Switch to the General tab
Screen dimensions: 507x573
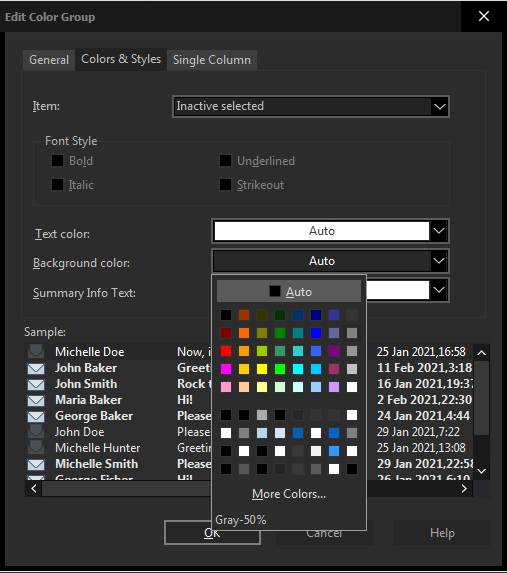point(49,60)
